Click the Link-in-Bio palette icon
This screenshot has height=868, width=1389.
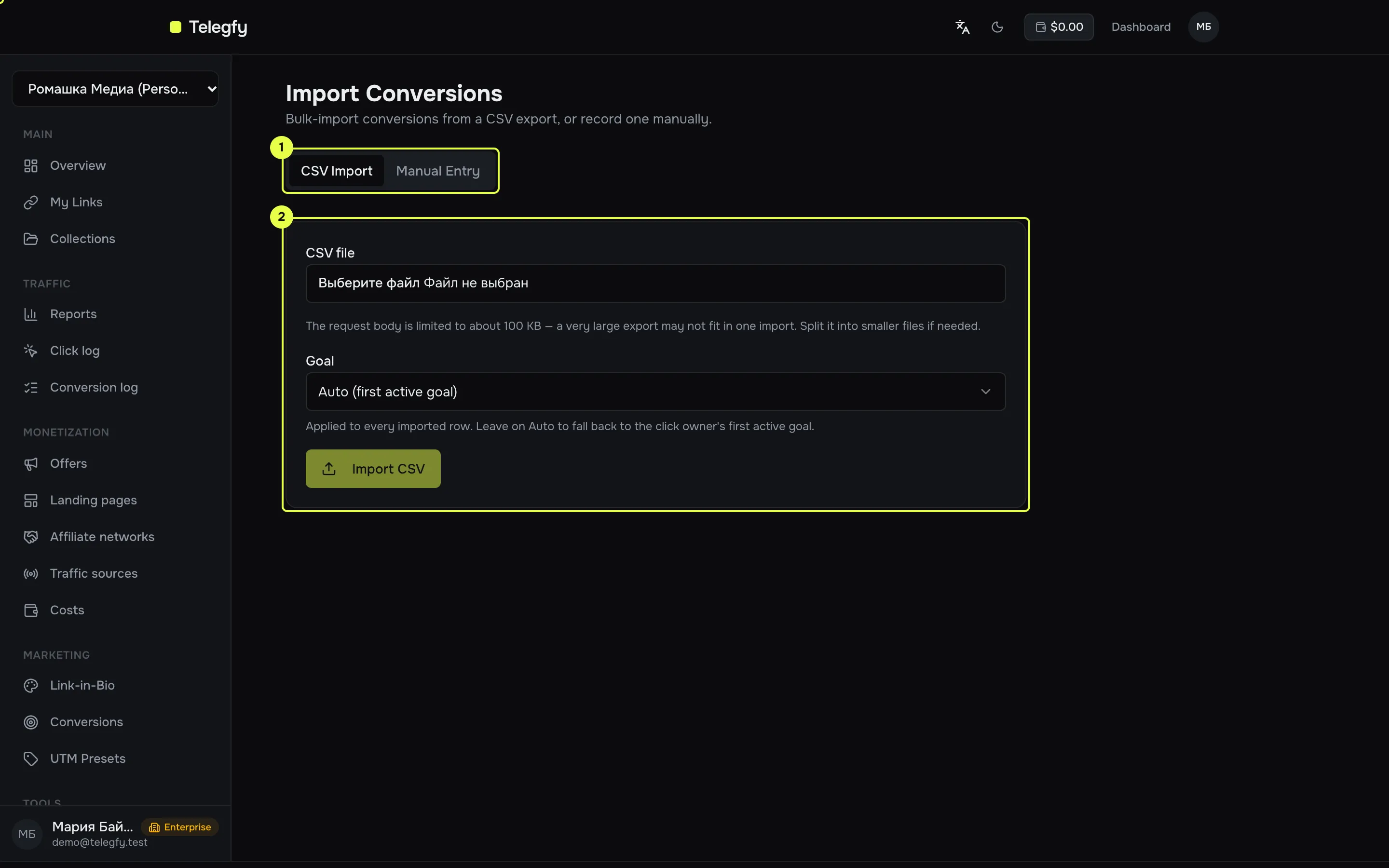30,685
